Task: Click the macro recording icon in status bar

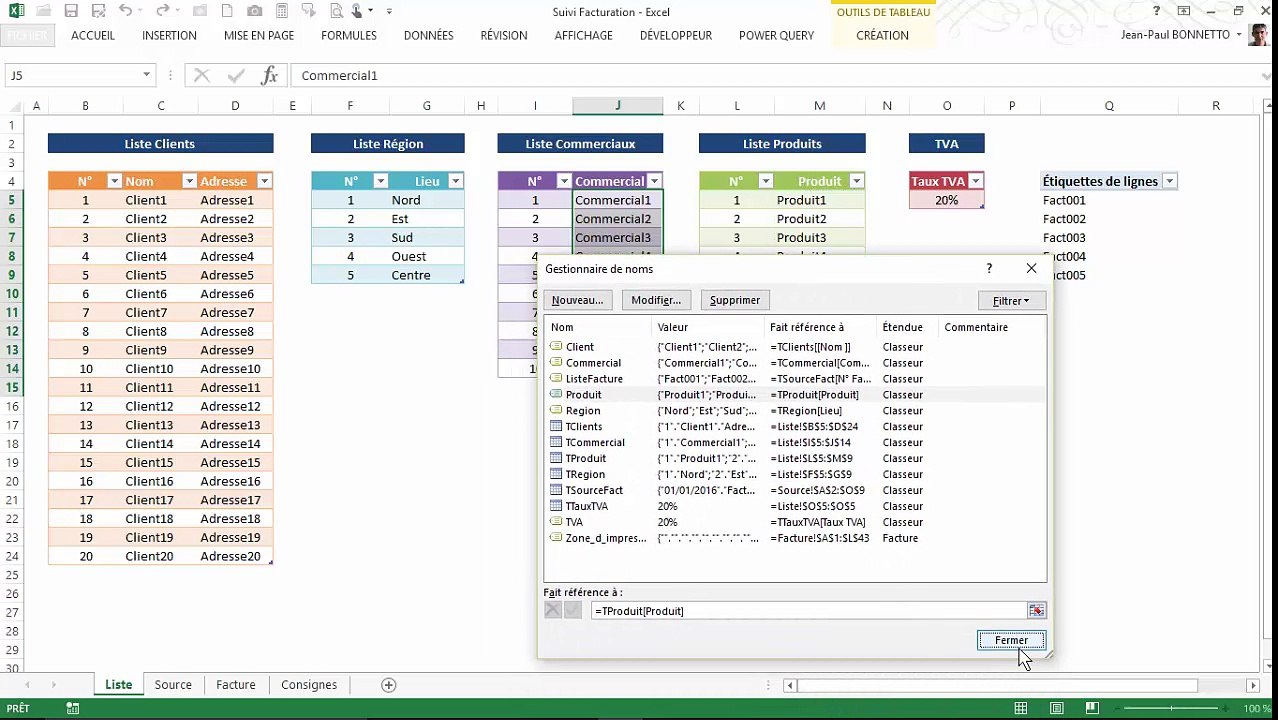Action: tap(72, 708)
